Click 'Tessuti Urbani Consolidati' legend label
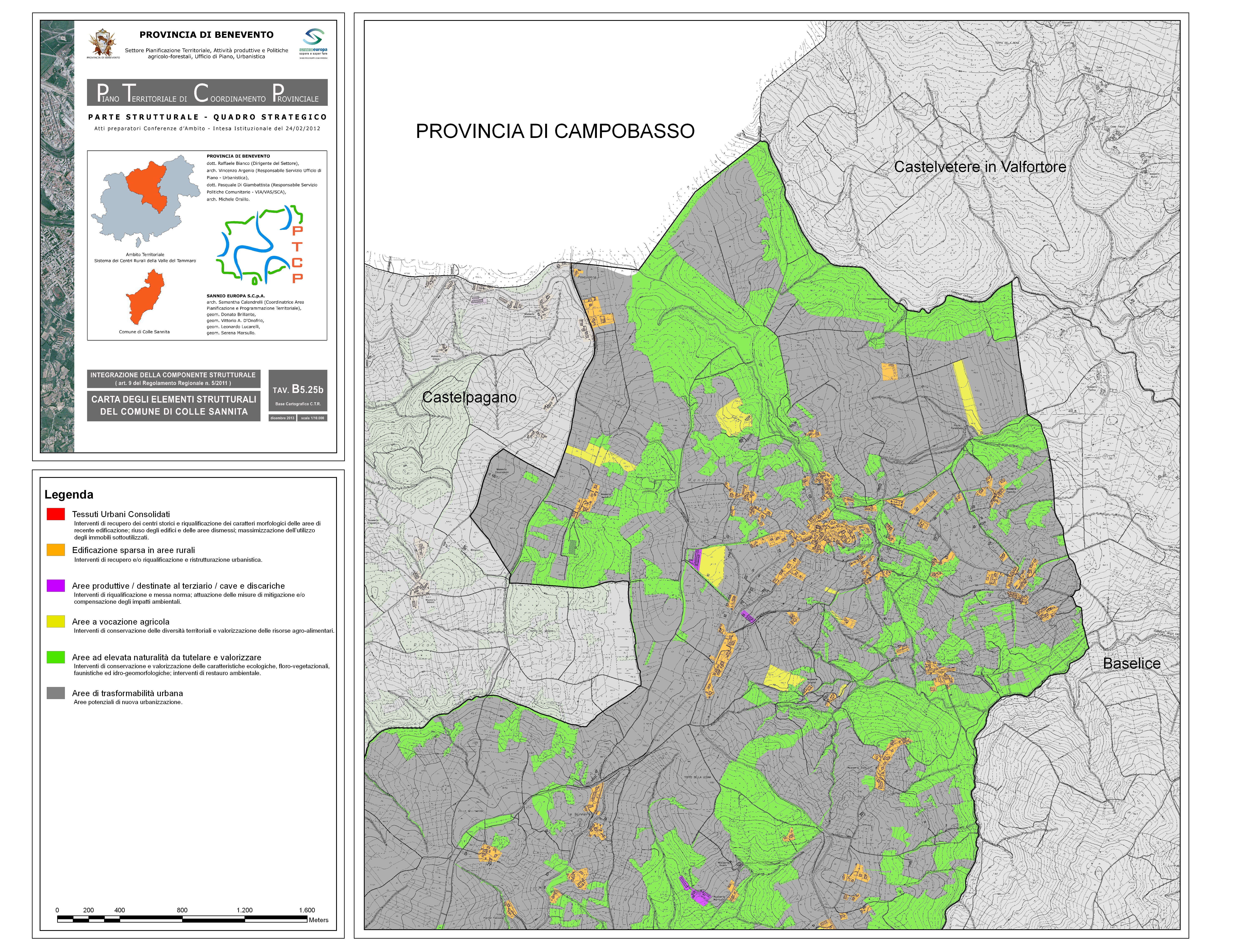 pyautogui.click(x=121, y=514)
